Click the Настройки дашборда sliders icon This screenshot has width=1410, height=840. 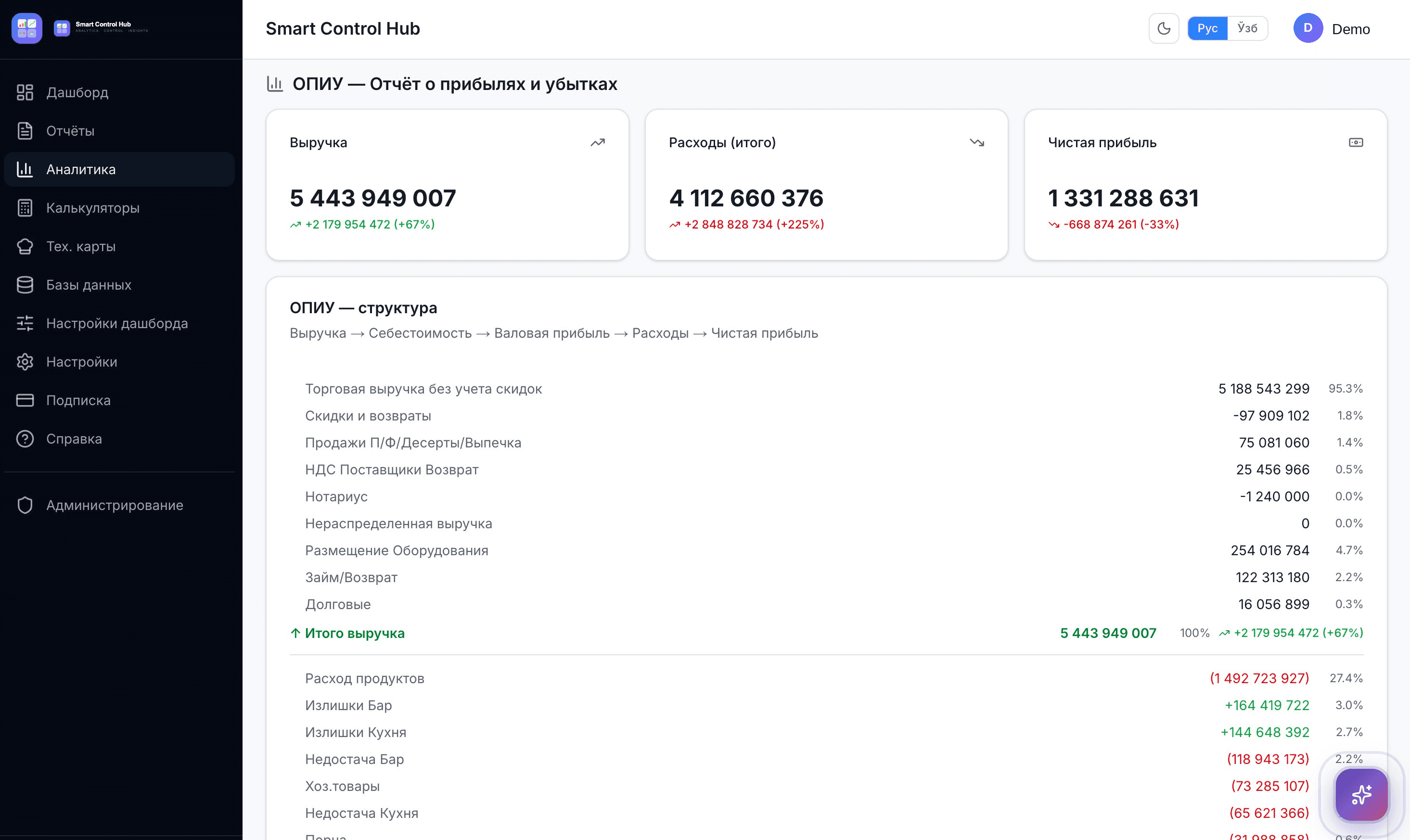point(25,323)
